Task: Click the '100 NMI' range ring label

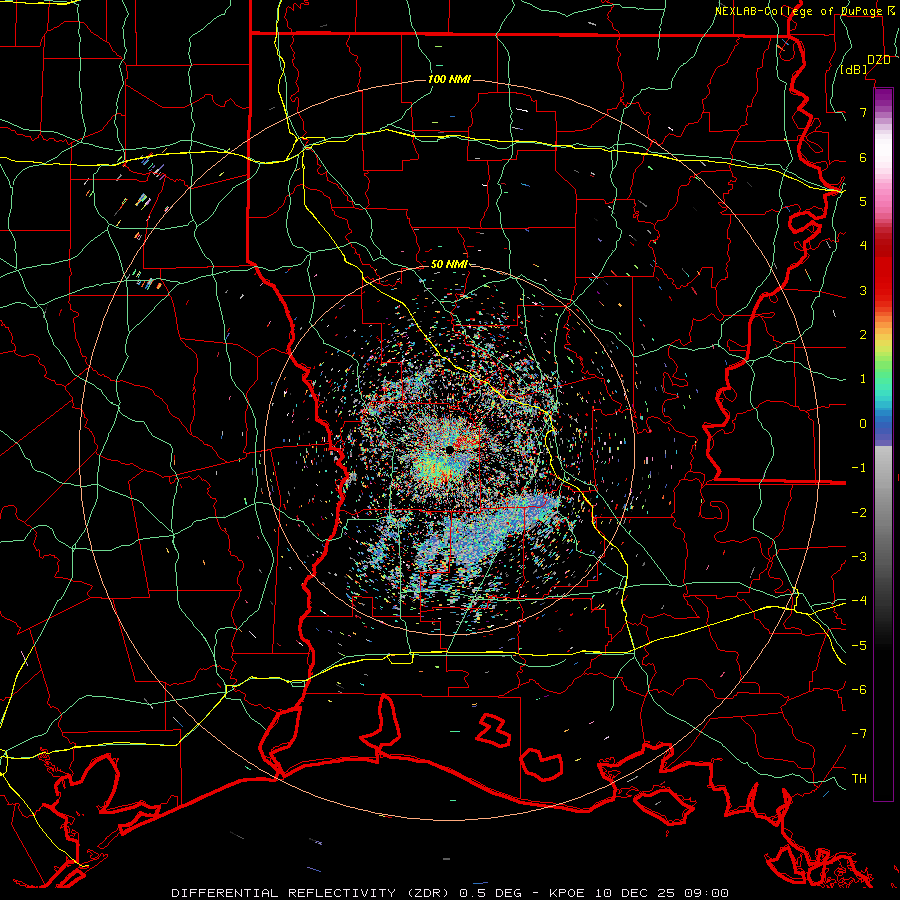Action: coord(449,79)
